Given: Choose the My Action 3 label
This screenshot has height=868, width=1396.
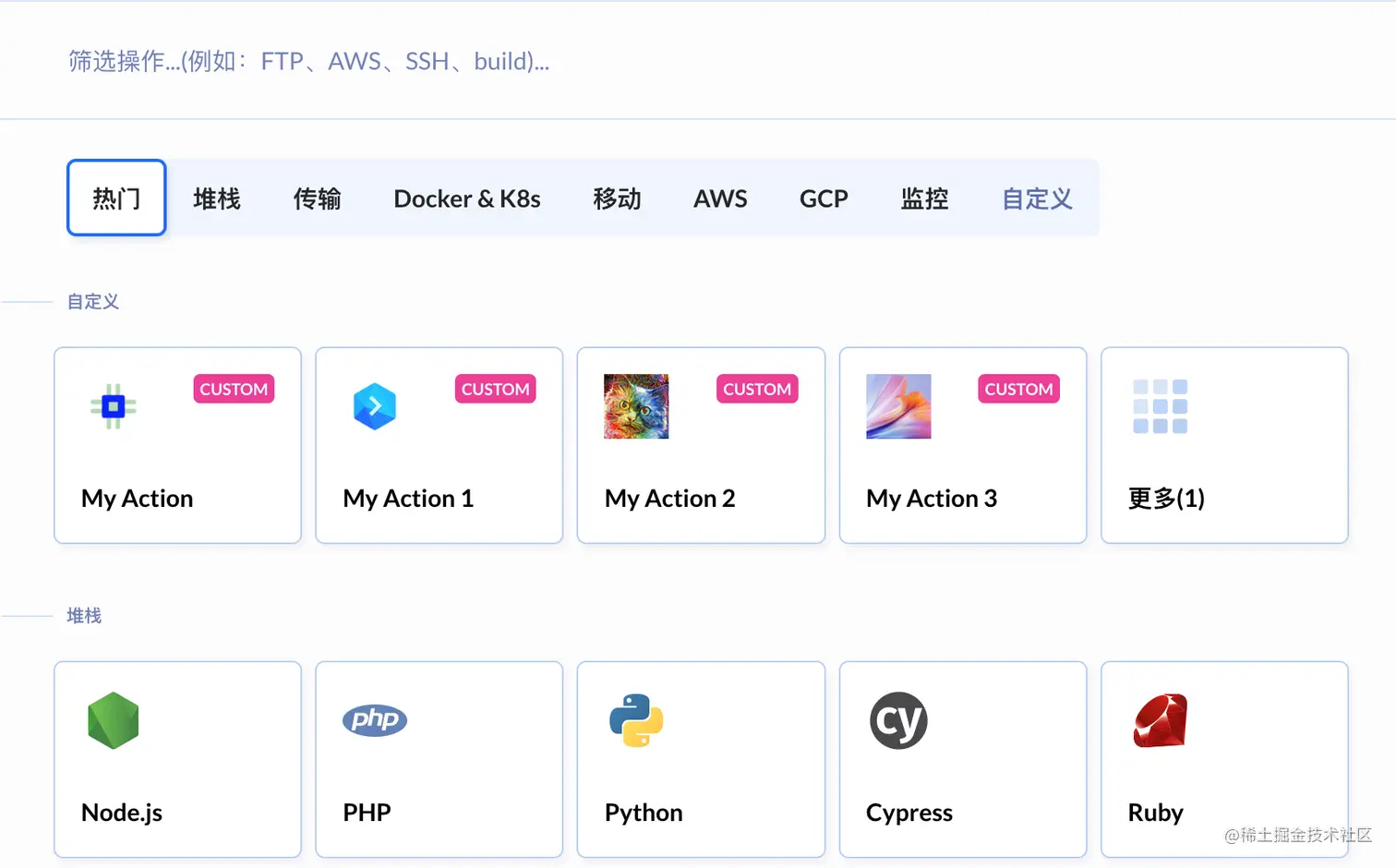Looking at the screenshot, I should pos(932,499).
